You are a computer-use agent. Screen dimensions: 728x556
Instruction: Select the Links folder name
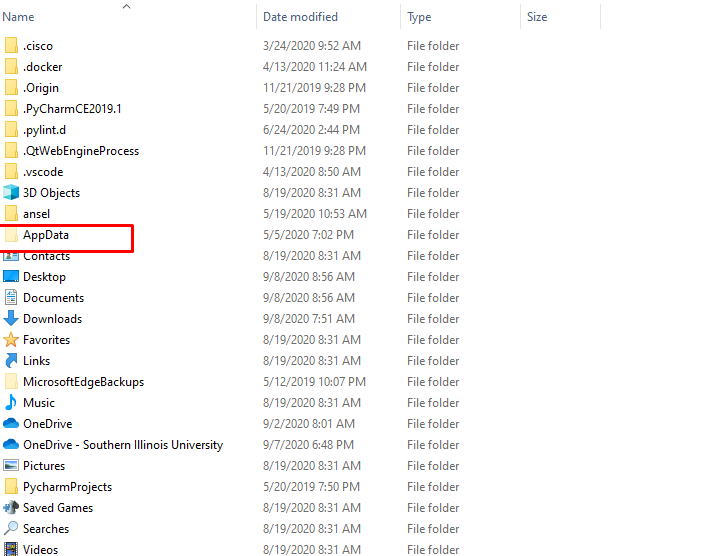coord(37,361)
